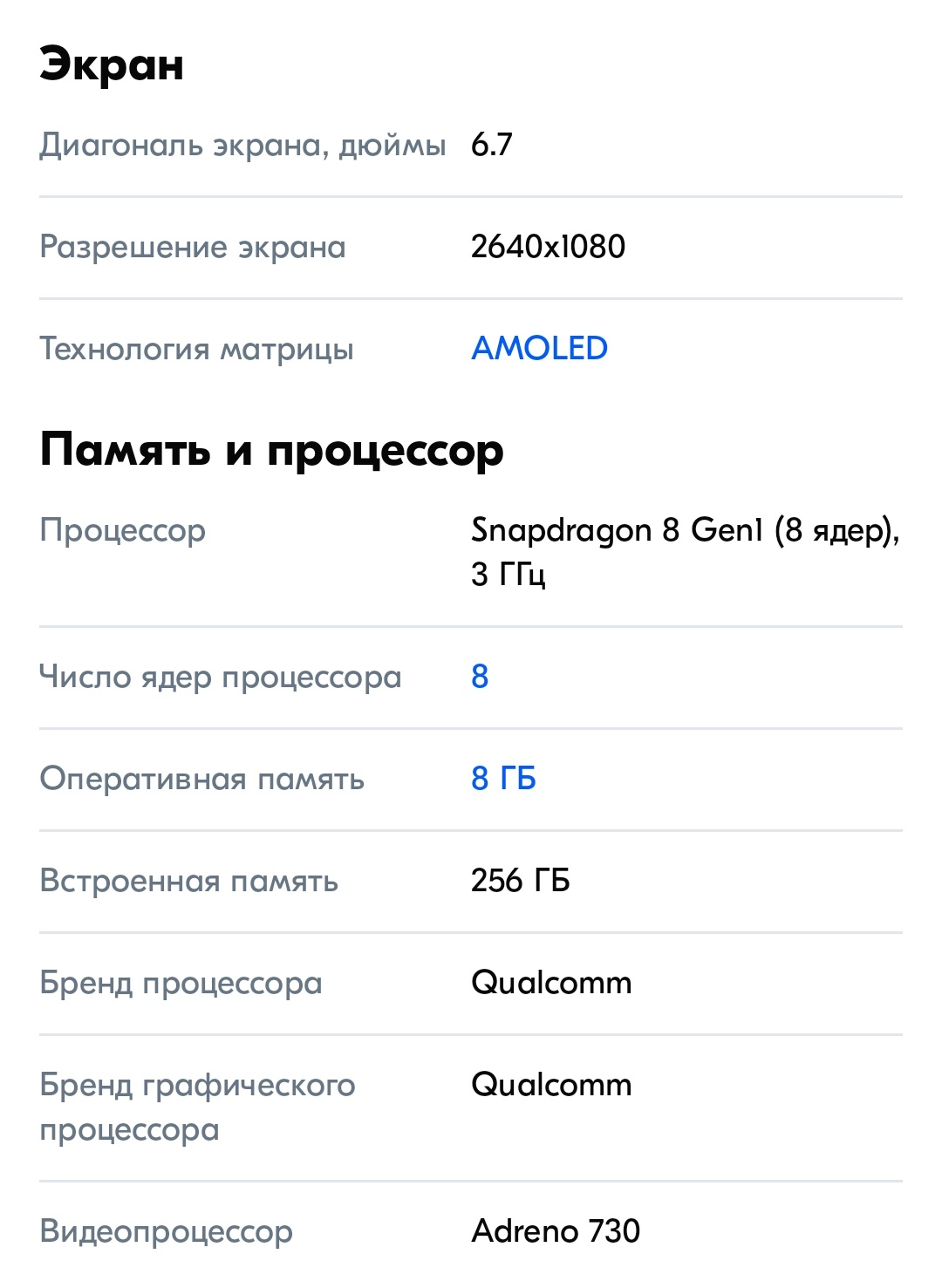Click the Бренд процессора label
The width and height of the screenshot is (942, 1288).
pyautogui.click(x=181, y=983)
